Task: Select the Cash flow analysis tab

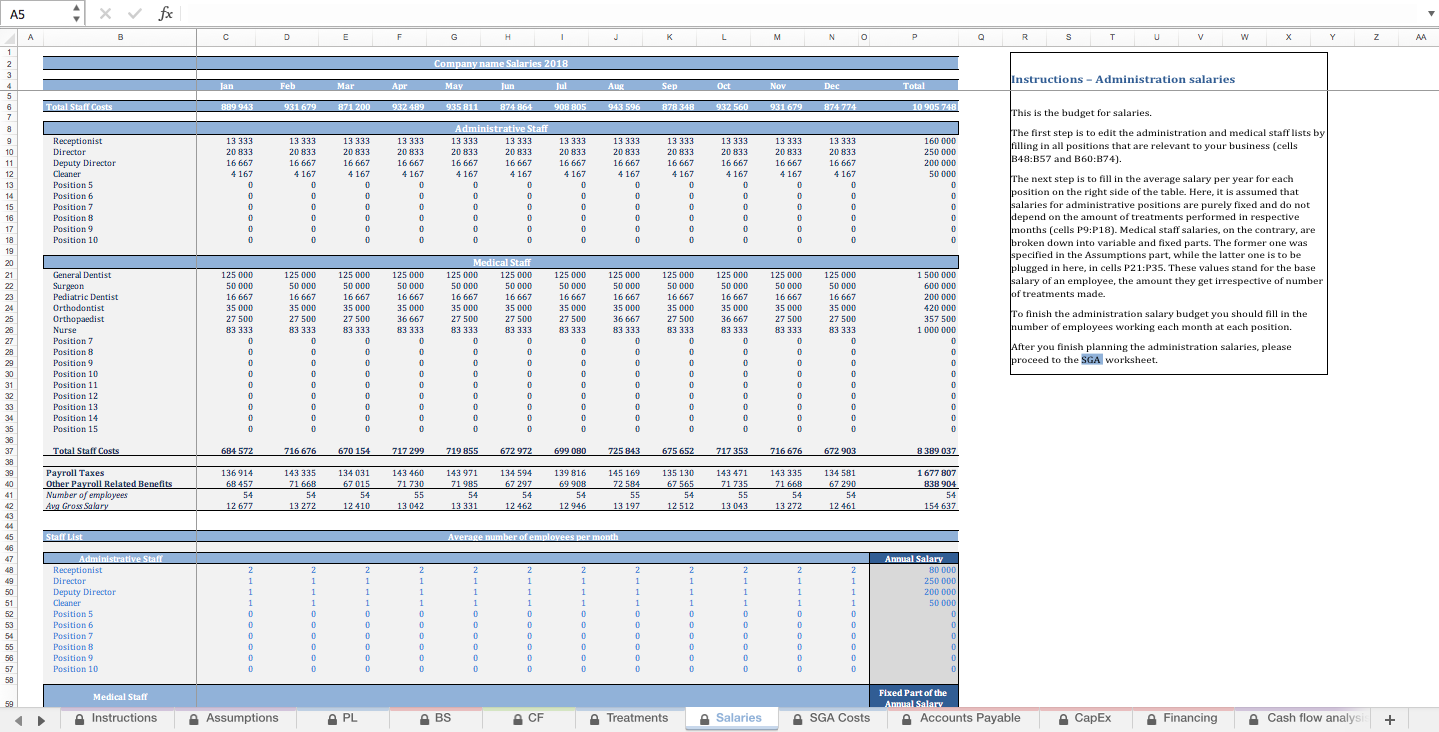Action: (1304, 718)
